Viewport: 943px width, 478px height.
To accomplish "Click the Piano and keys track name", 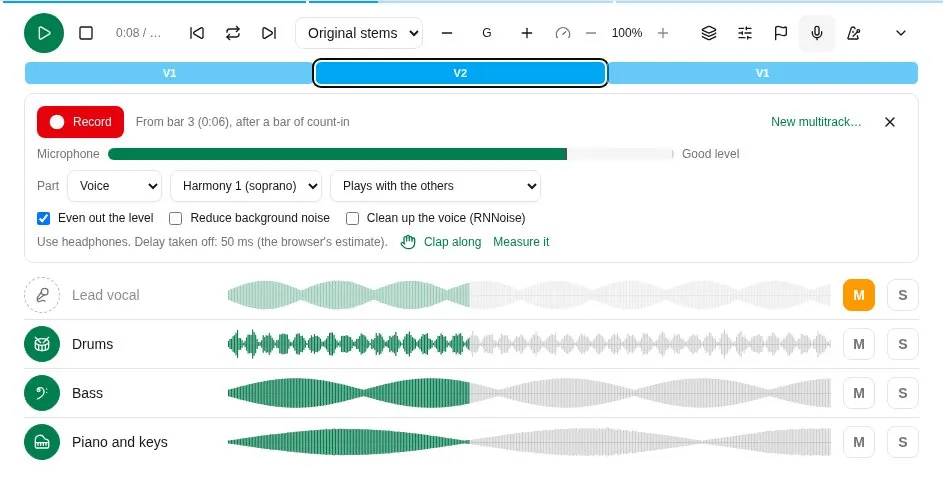I will 120,442.
